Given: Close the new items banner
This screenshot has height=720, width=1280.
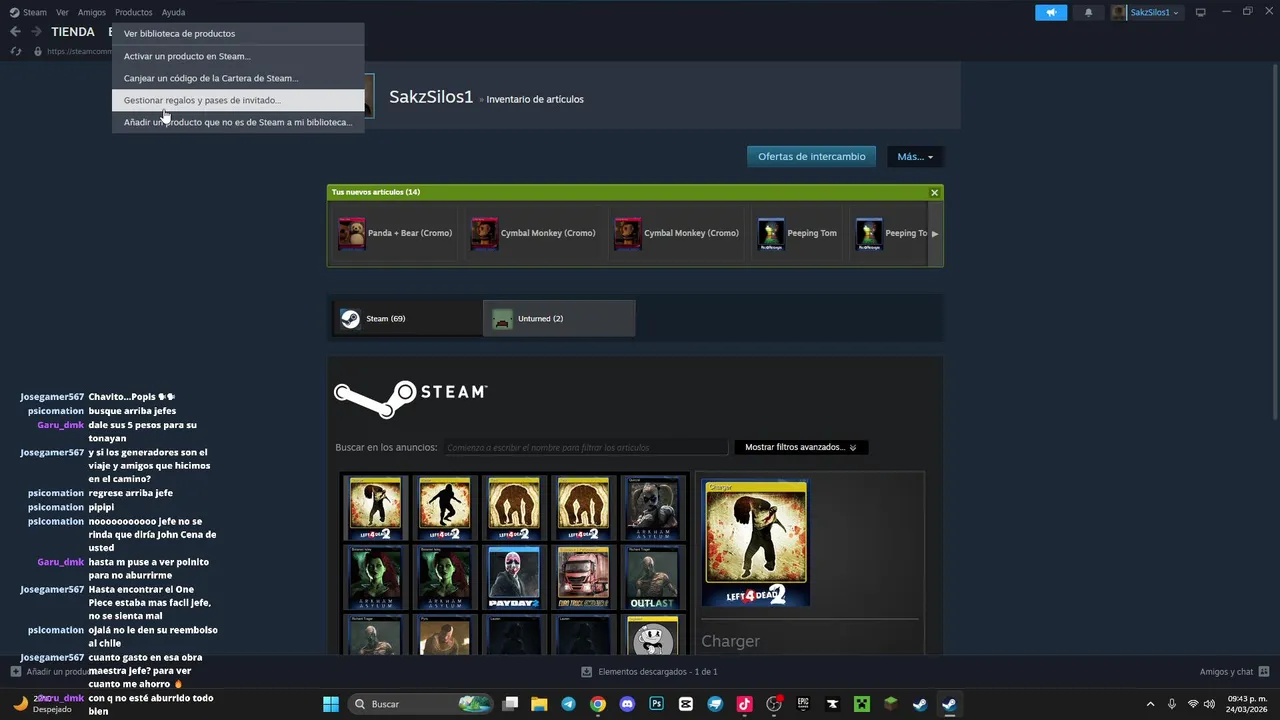Looking at the screenshot, I should click(x=935, y=192).
